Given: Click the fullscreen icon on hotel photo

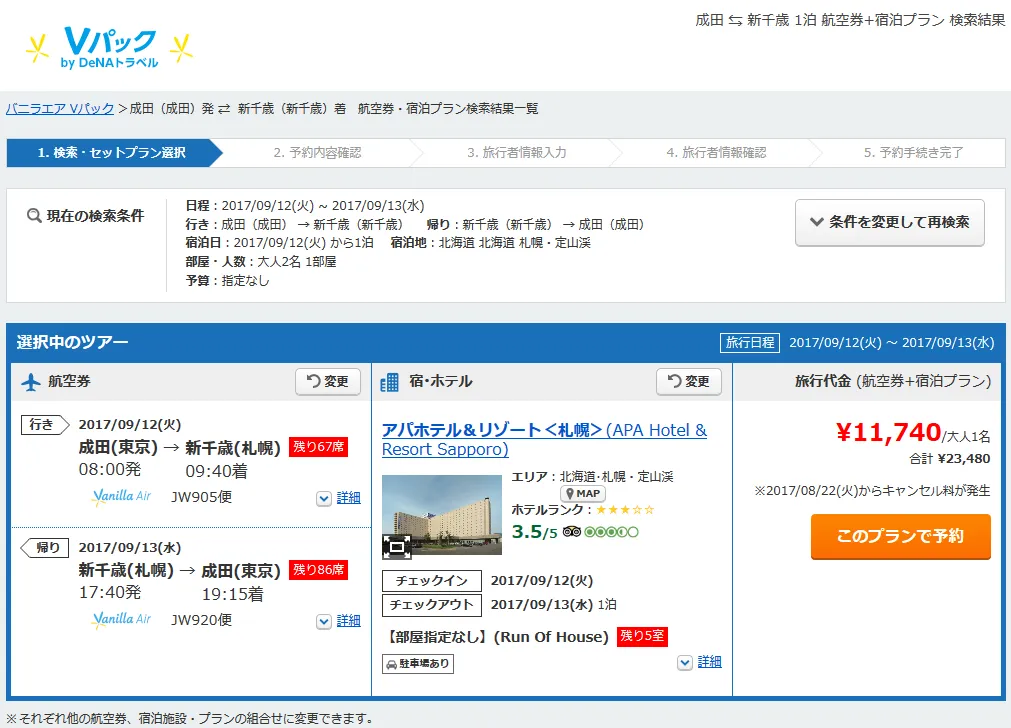Looking at the screenshot, I should coord(397,546).
